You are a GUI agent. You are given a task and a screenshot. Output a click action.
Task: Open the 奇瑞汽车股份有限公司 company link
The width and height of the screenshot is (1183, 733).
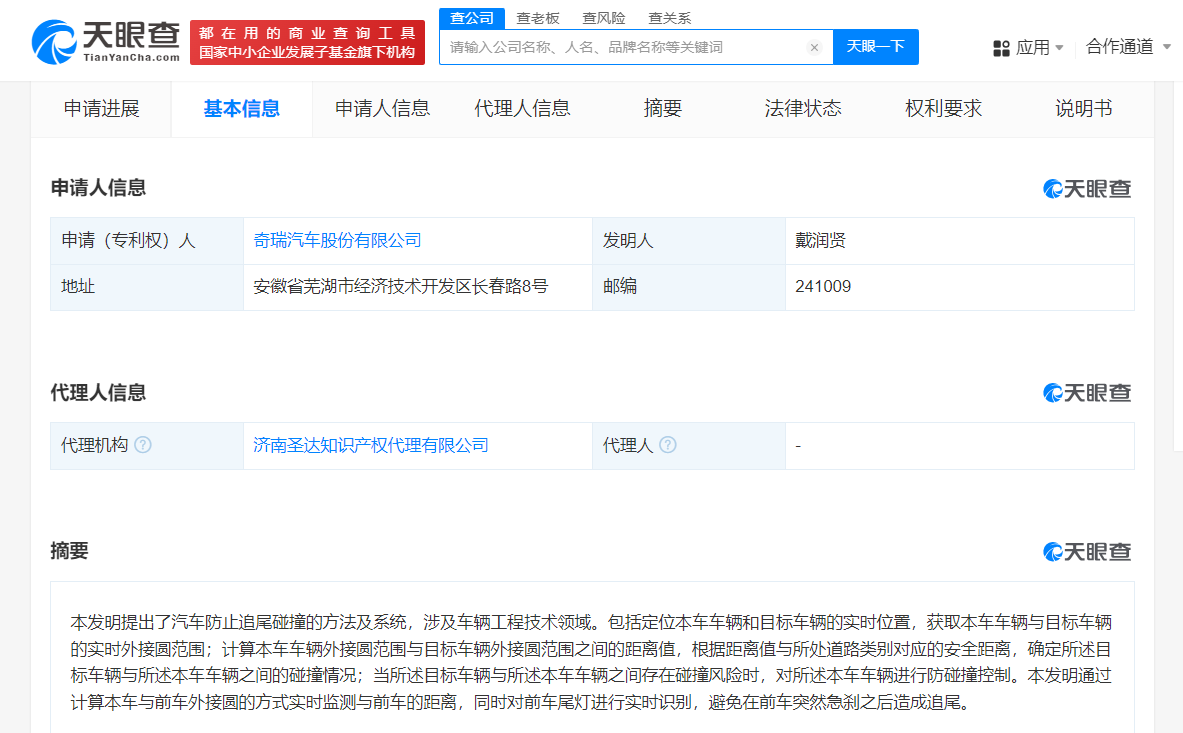(337, 241)
